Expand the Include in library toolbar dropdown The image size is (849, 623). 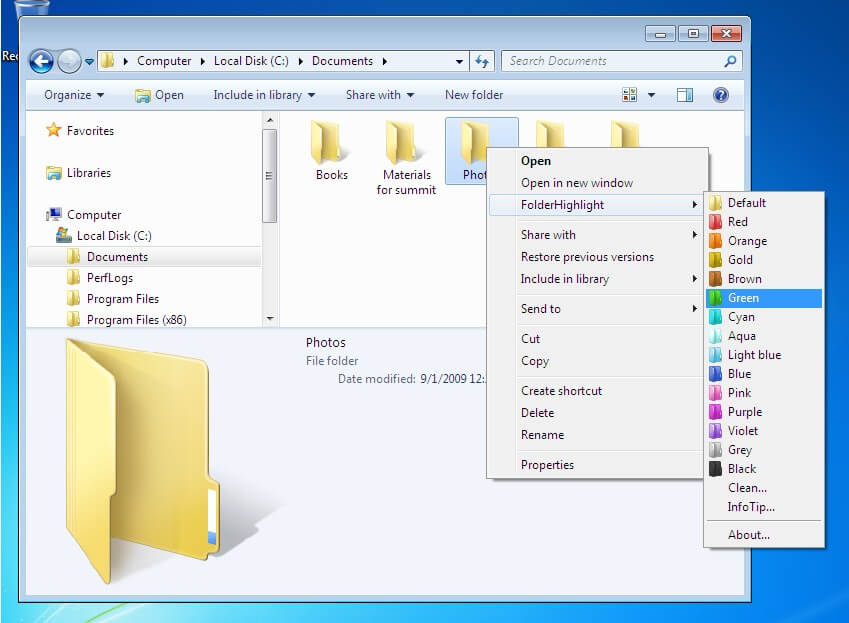pyautogui.click(x=264, y=95)
